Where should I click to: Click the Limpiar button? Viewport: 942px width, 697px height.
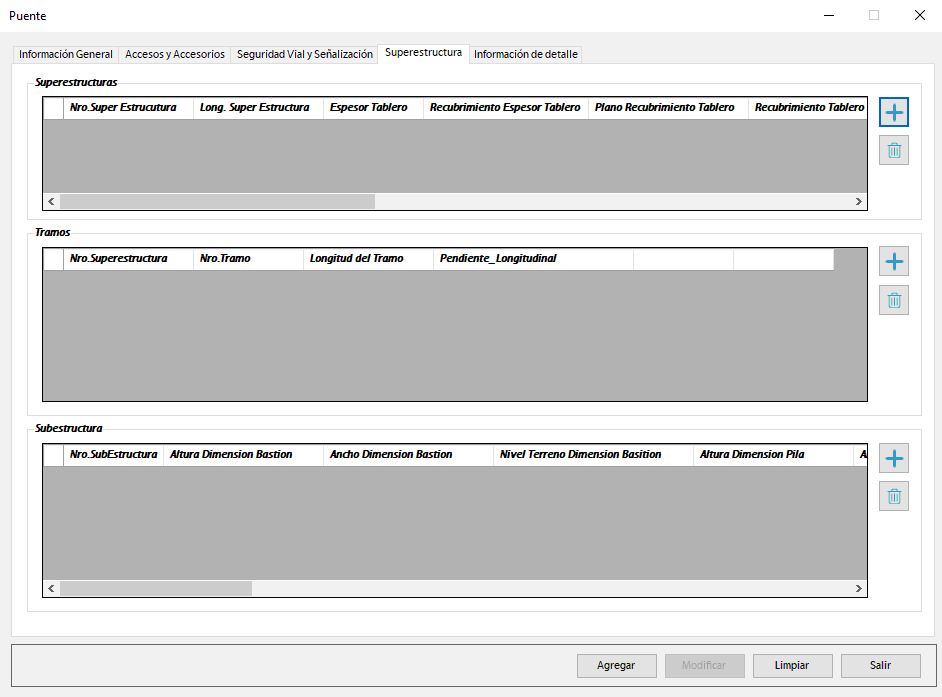(792, 665)
